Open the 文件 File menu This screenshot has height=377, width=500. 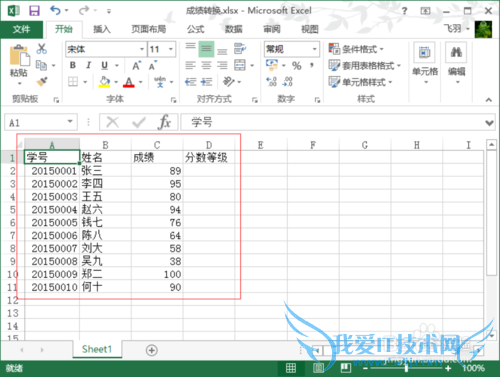pyautogui.click(x=22, y=29)
